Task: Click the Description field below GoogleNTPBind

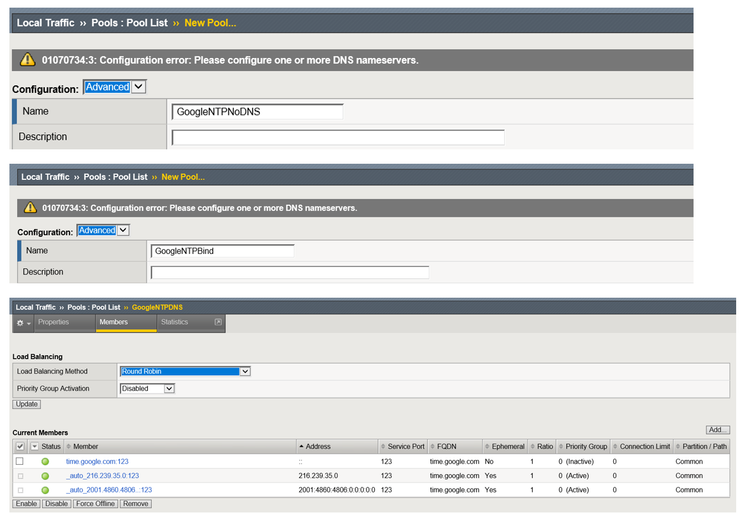Action: click(x=289, y=272)
